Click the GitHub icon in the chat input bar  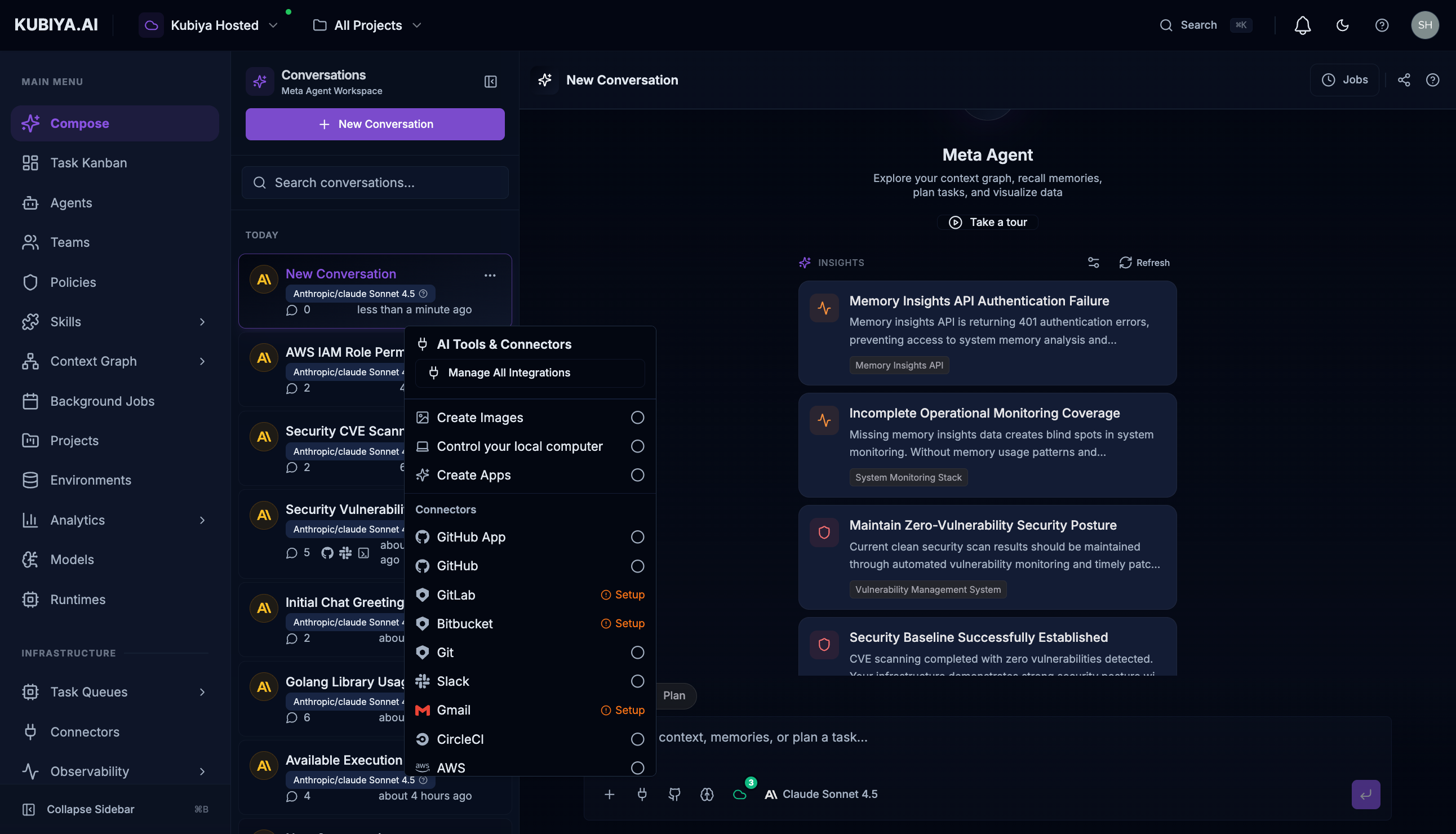[x=674, y=795]
